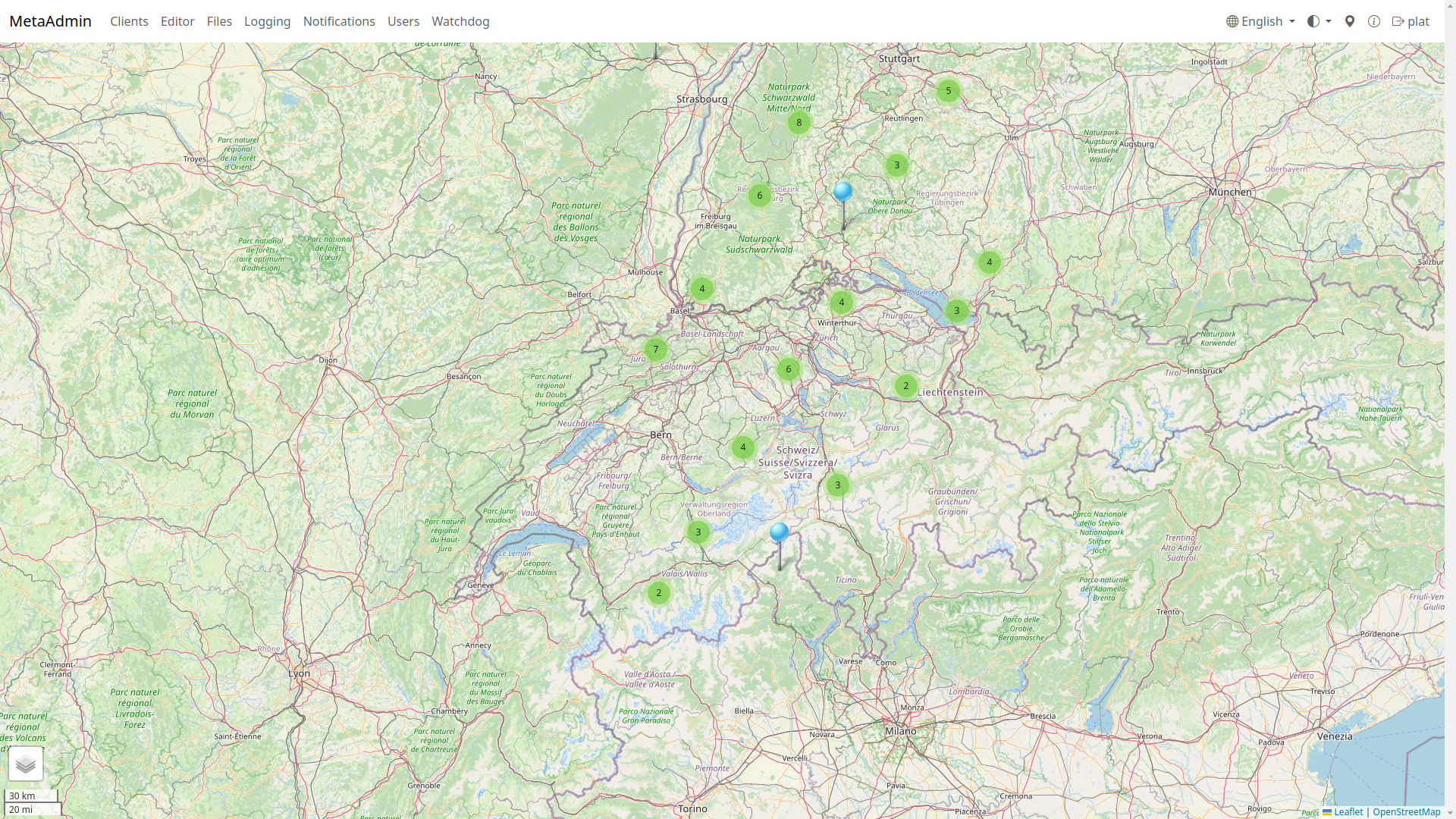The height and width of the screenshot is (819, 1456).
Task: Open the Notifications section
Action: coord(339,21)
